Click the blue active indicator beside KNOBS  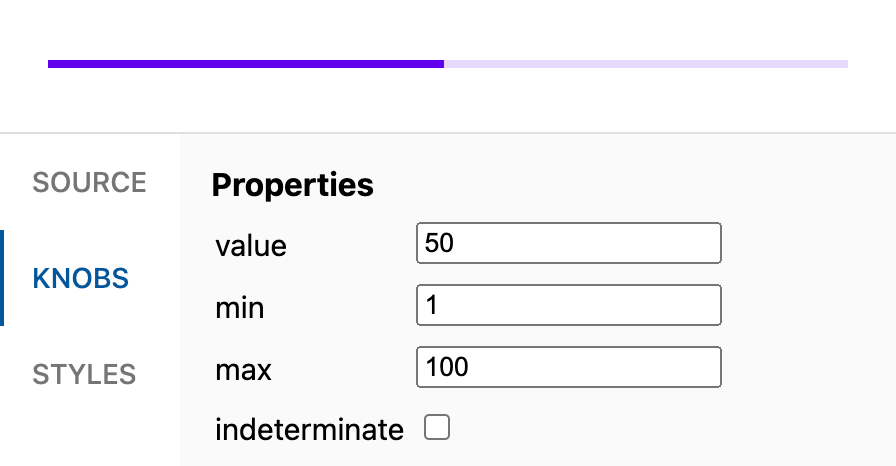[2, 278]
